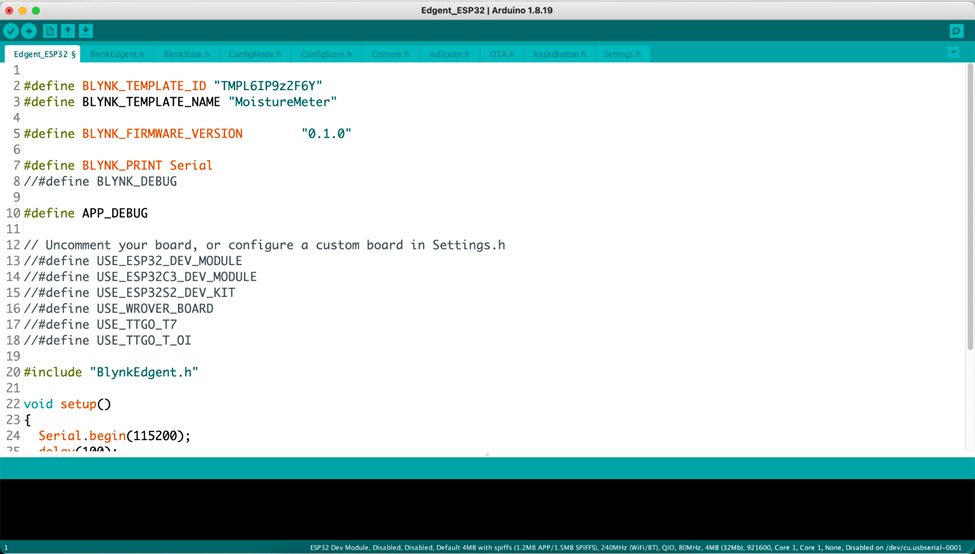Click the template ID string "TMPL6IP9z2F6Y"
Image resolution: width=975 pixels, height=554 pixels.
[x=268, y=86]
